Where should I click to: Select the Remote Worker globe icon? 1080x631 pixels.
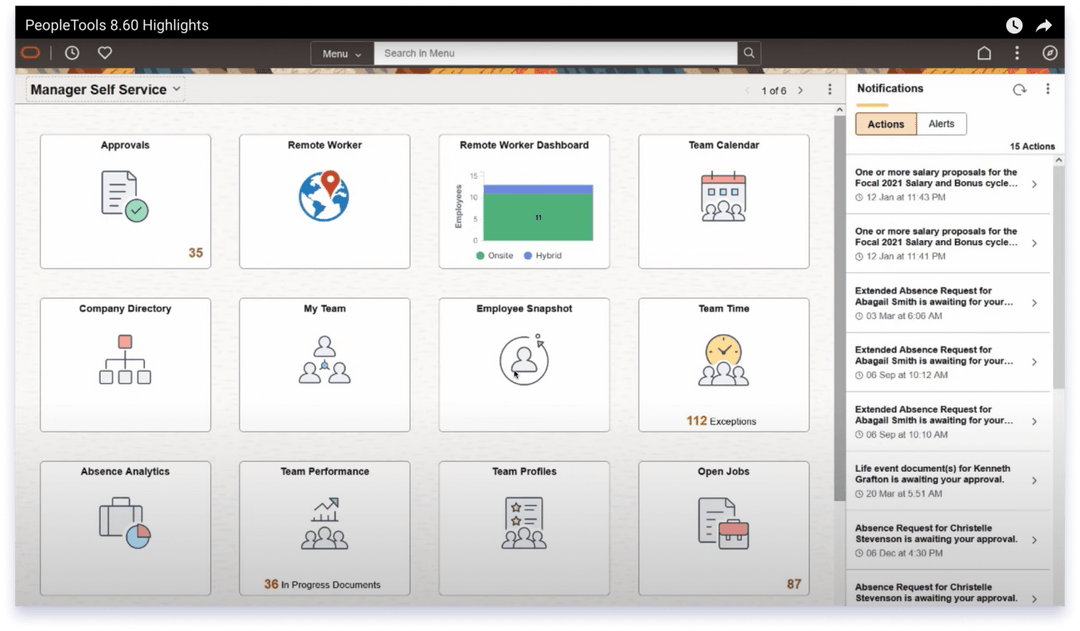[x=324, y=197]
